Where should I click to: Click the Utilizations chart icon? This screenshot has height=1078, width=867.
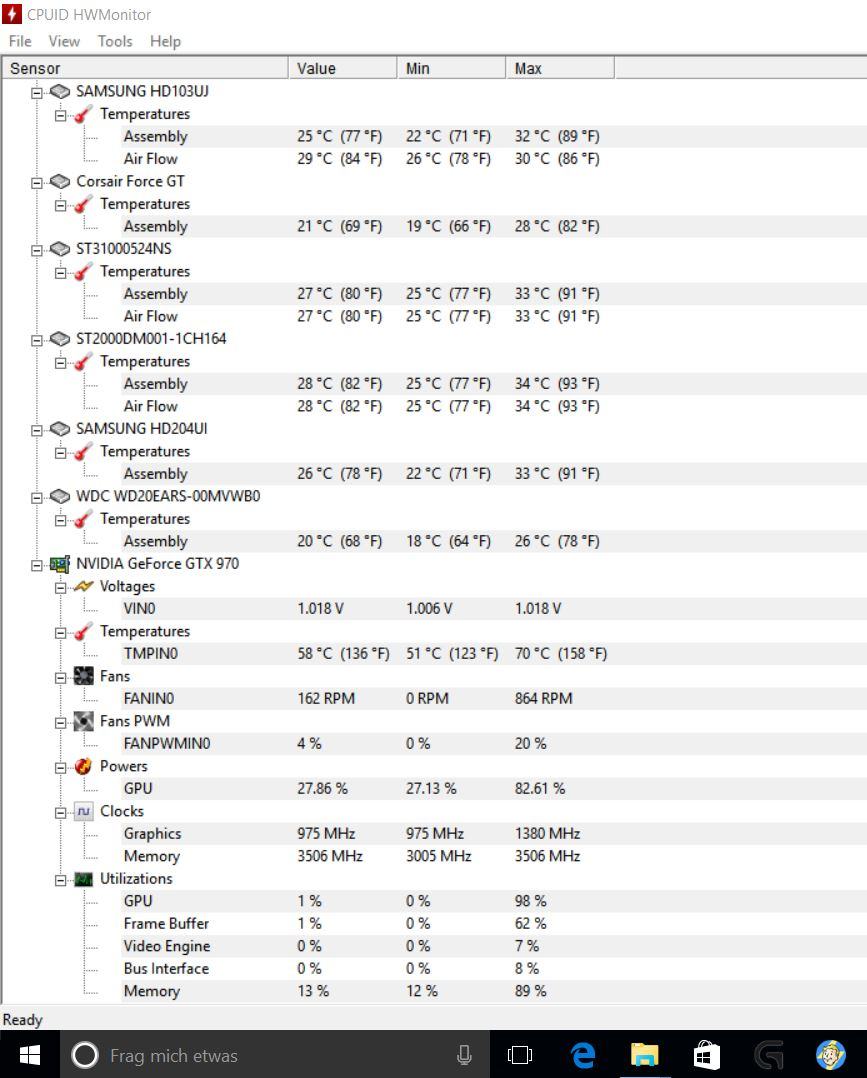click(84, 879)
